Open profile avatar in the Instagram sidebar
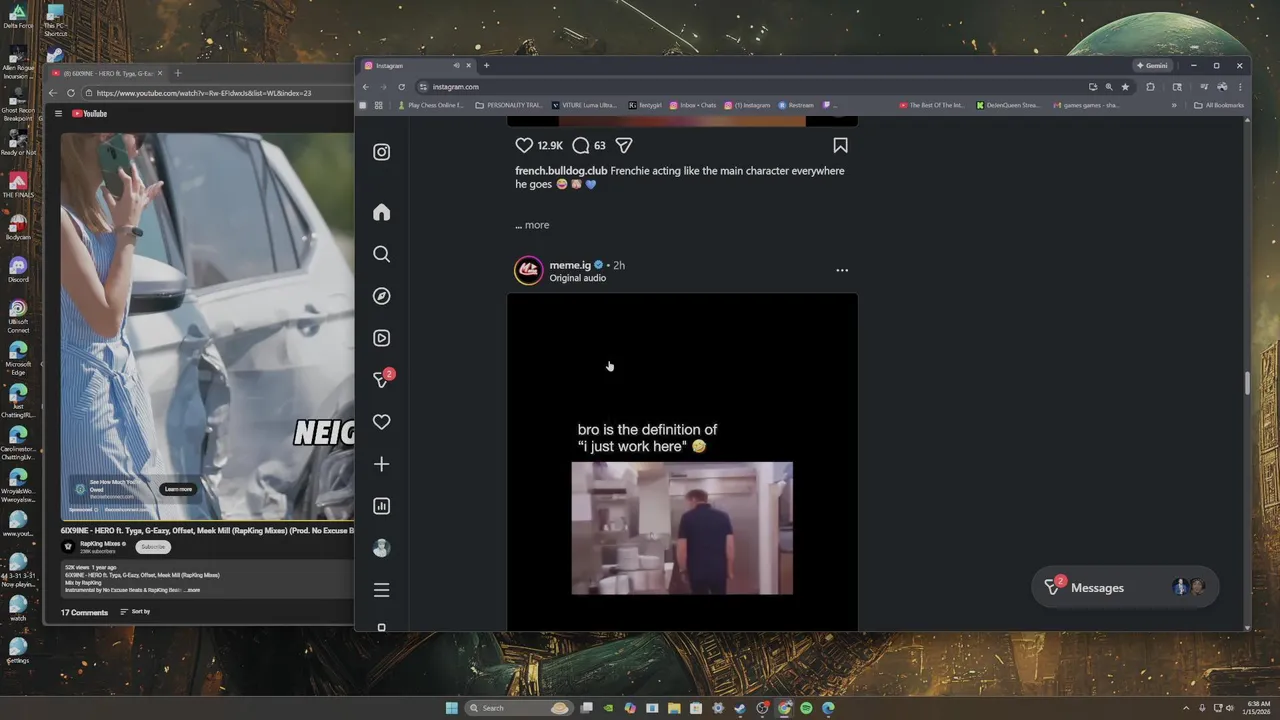This screenshot has width=1280, height=720. click(x=381, y=548)
